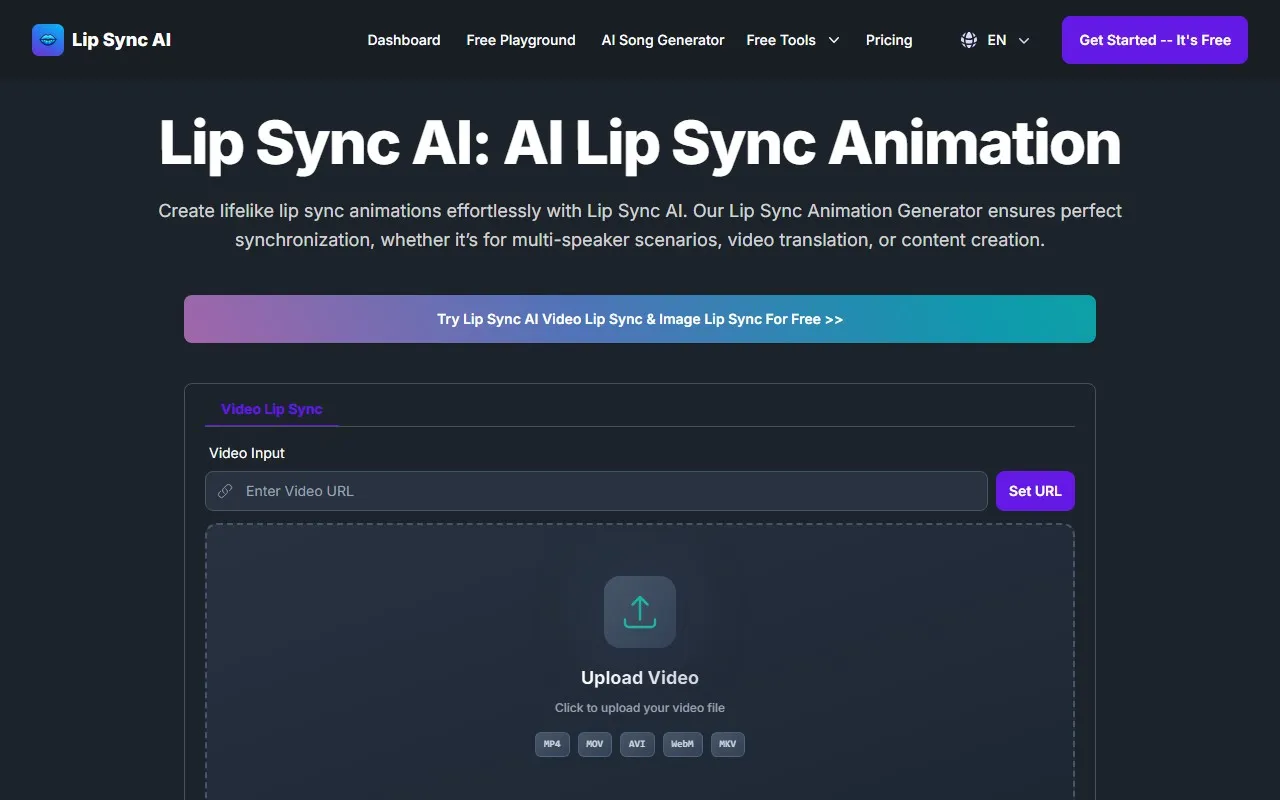The height and width of the screenshot is (800, 1280).
Task: Select the MOV format badge
Action: (x=594, y=744)
